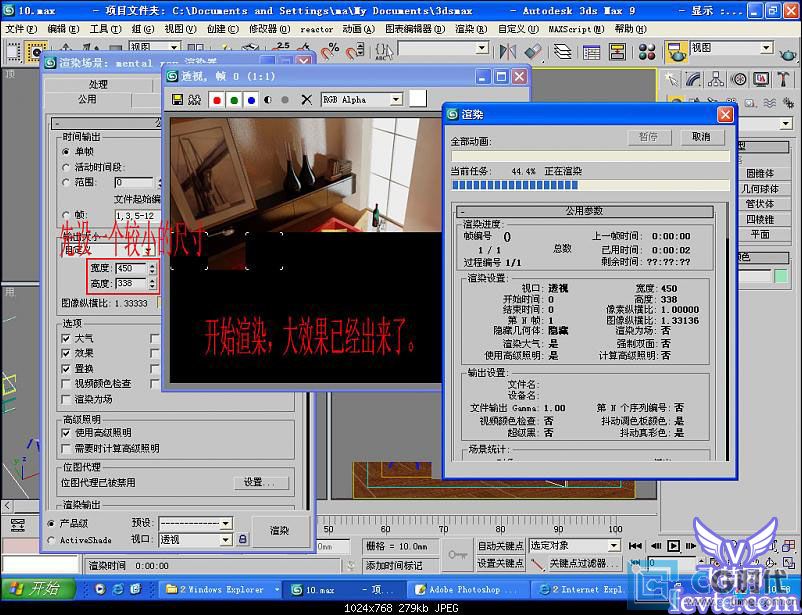Collapse the 公用参数 rollout in the render dialog
The width and height of the screenshot is (802, 615).
[584, 211]
